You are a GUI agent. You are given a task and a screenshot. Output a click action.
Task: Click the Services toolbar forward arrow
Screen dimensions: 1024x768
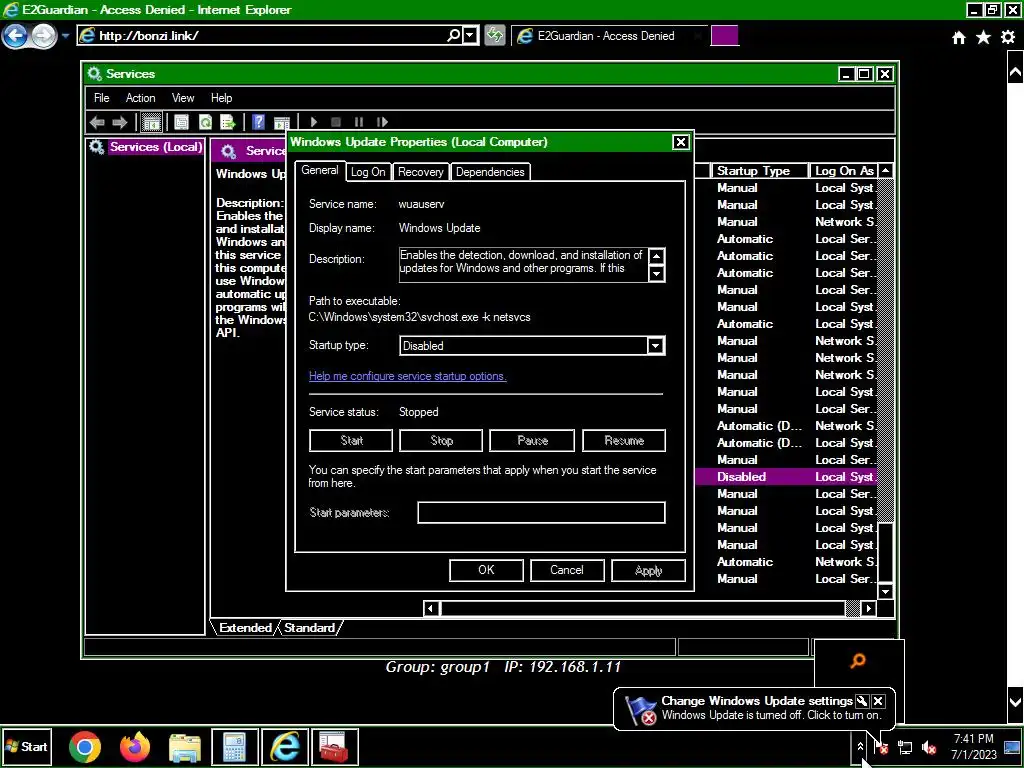(x=120, y=122)
